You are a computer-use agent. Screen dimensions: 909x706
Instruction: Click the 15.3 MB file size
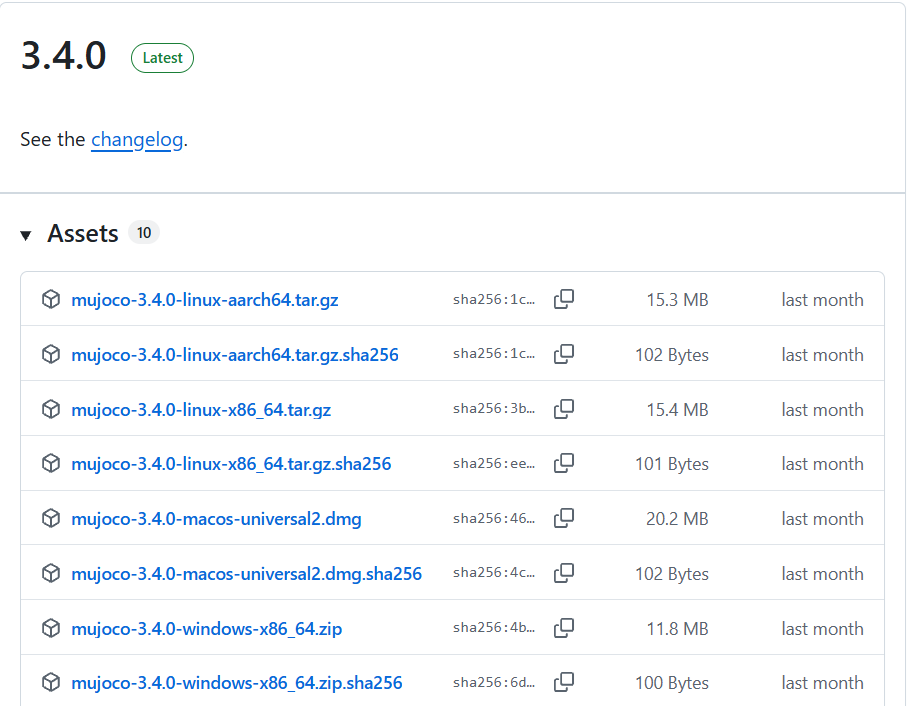click(x=677, y=300)
